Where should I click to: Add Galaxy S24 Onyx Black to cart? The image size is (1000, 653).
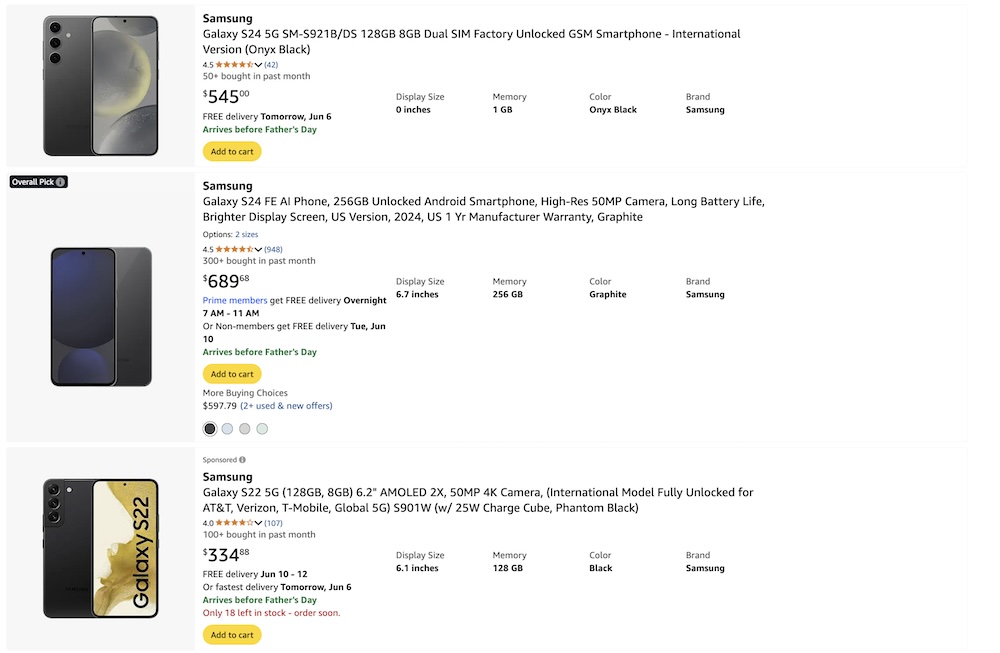[232, 152]
